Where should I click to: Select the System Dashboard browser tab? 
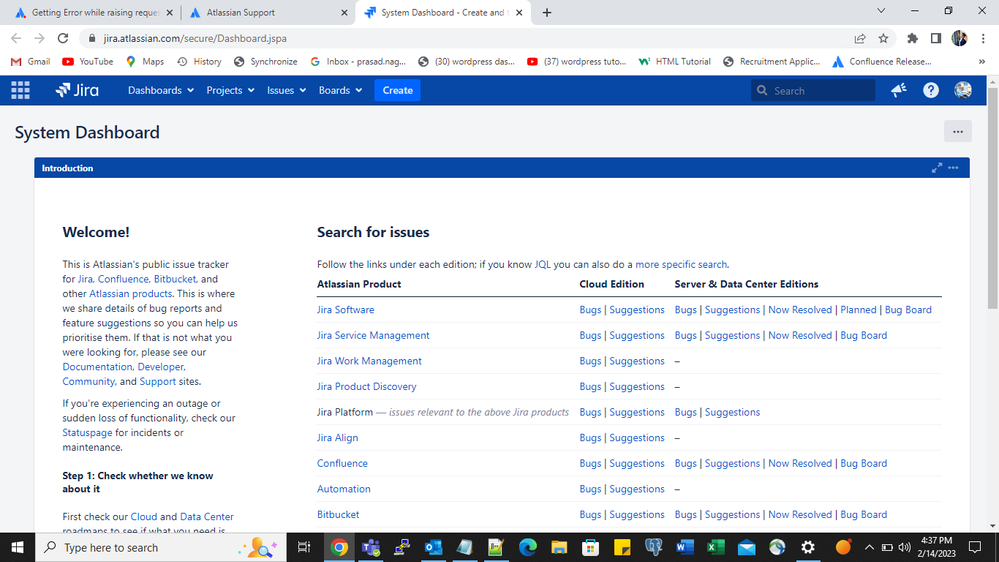point(443,13)
